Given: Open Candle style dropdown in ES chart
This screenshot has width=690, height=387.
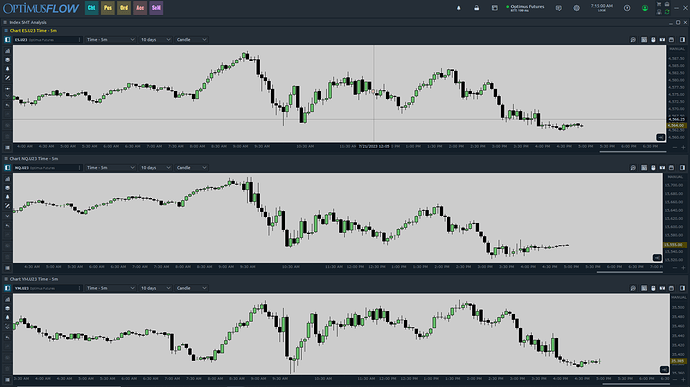Looking at the screenshot, I should [x=191, y=40].
